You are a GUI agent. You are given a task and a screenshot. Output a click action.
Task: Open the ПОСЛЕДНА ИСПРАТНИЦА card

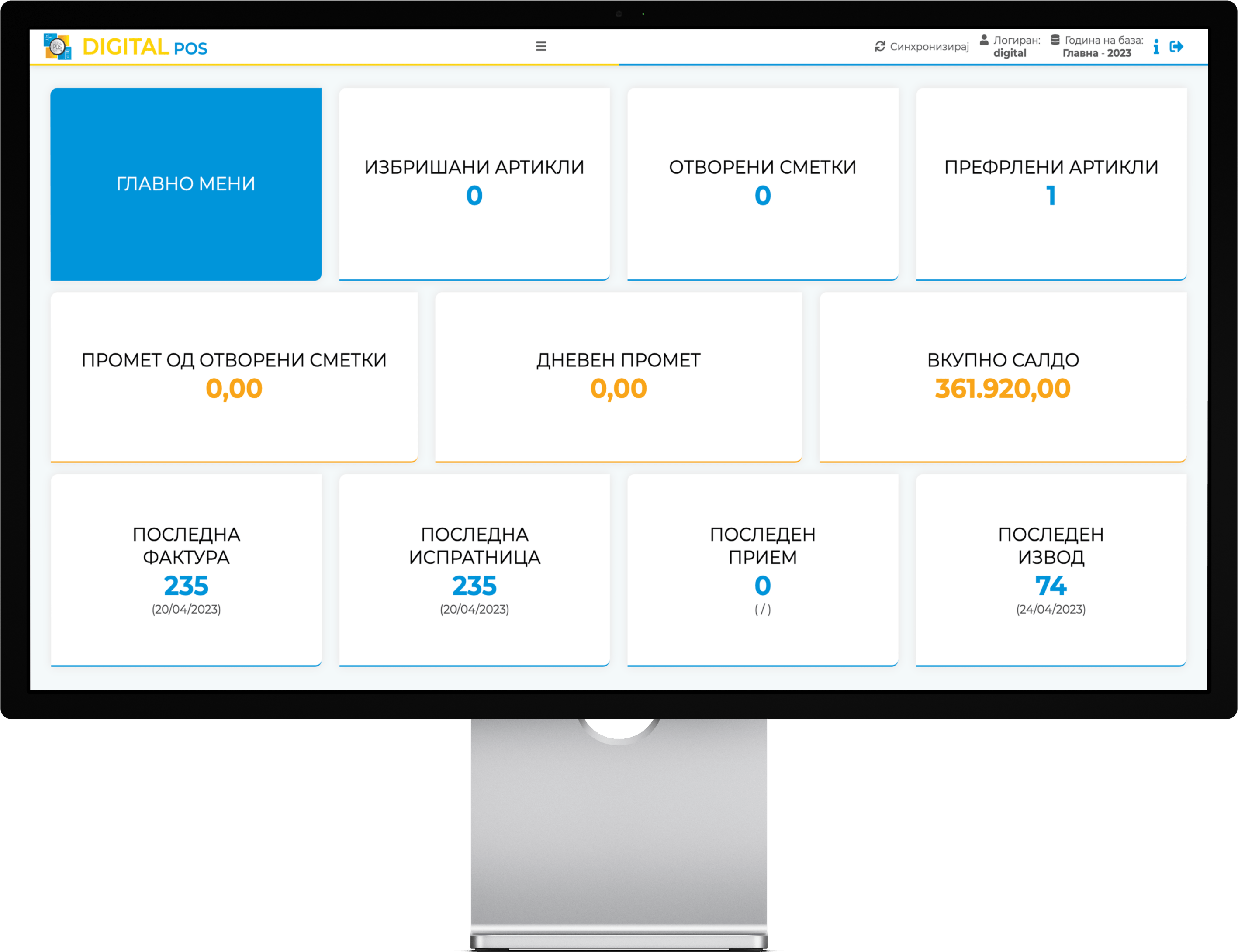(474, 570)
